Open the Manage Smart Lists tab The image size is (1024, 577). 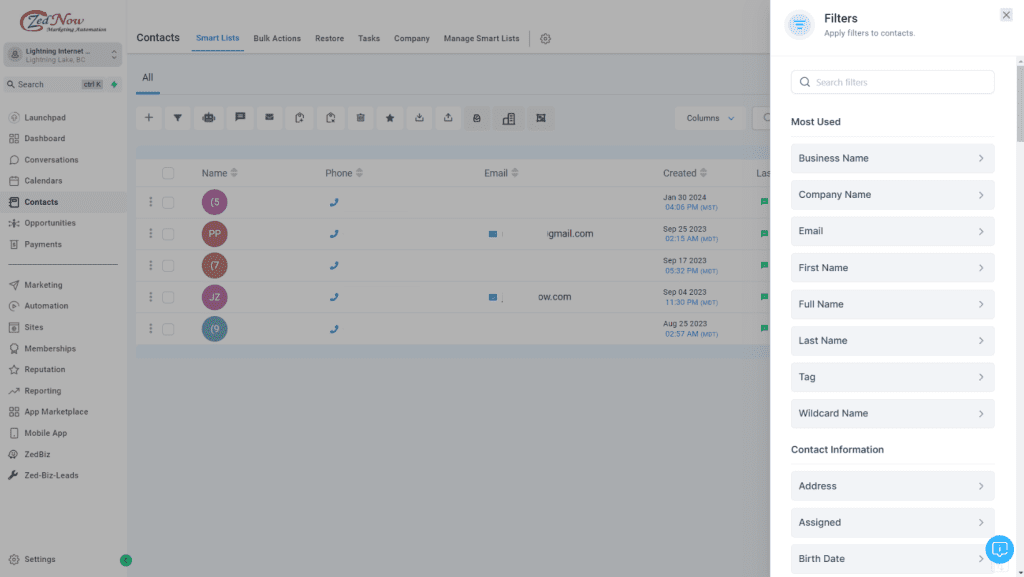point(481,38)
